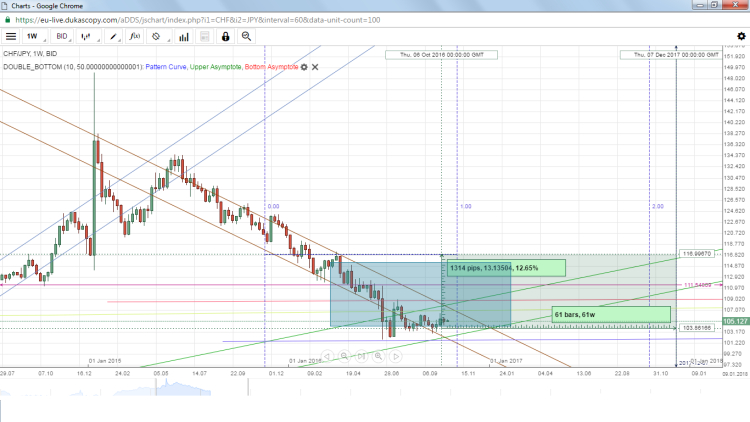Open chart settings gear at top right
The image size is (750, 422).
(739, 36)
